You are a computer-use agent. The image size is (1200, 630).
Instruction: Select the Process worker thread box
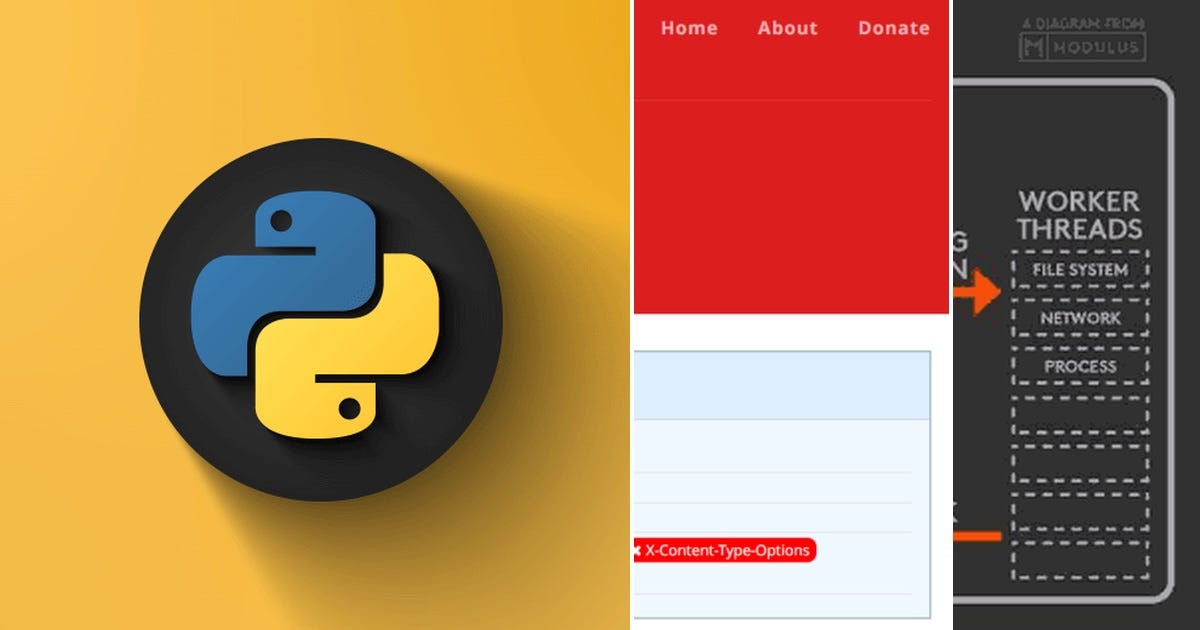coord(1081,367)
